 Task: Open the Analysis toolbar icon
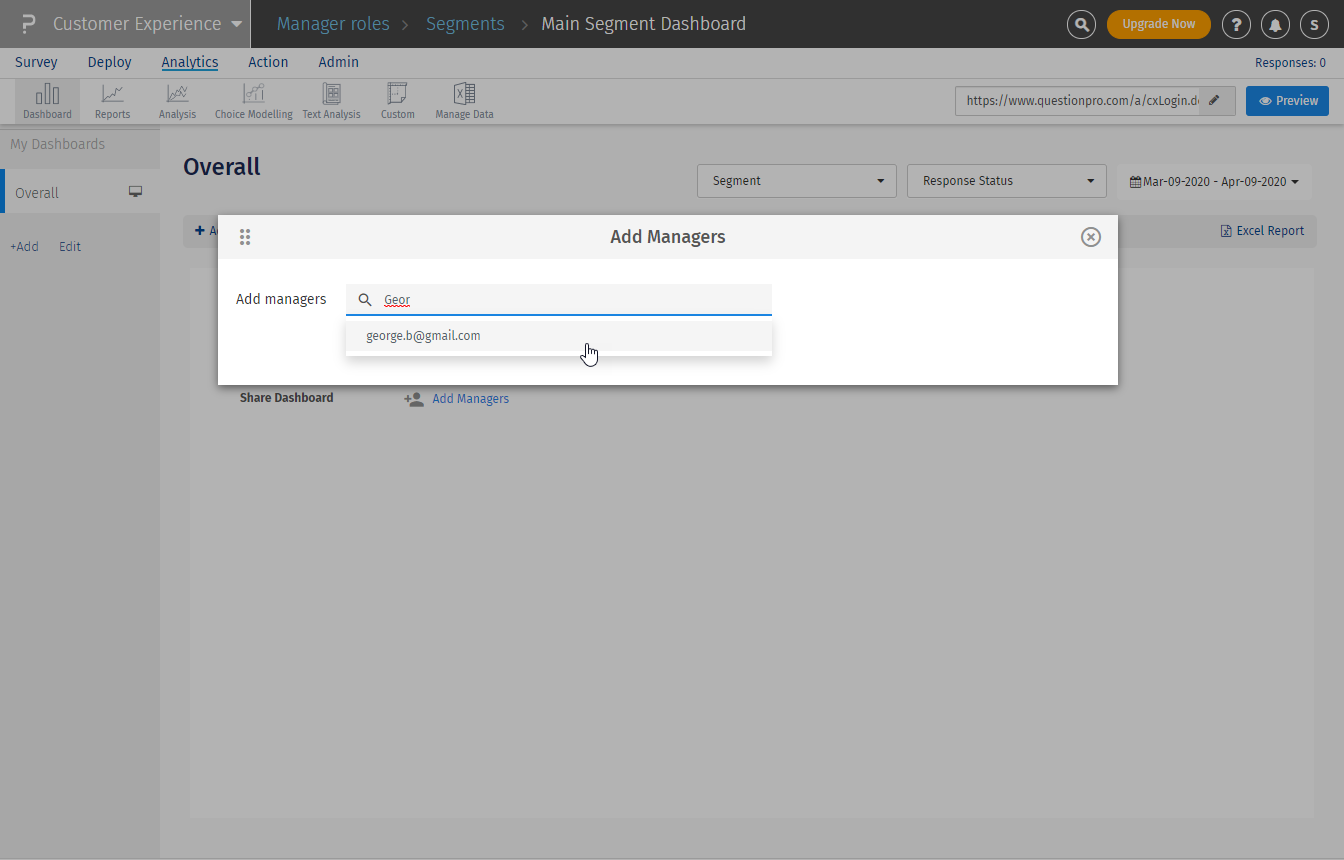click(177, 101)
